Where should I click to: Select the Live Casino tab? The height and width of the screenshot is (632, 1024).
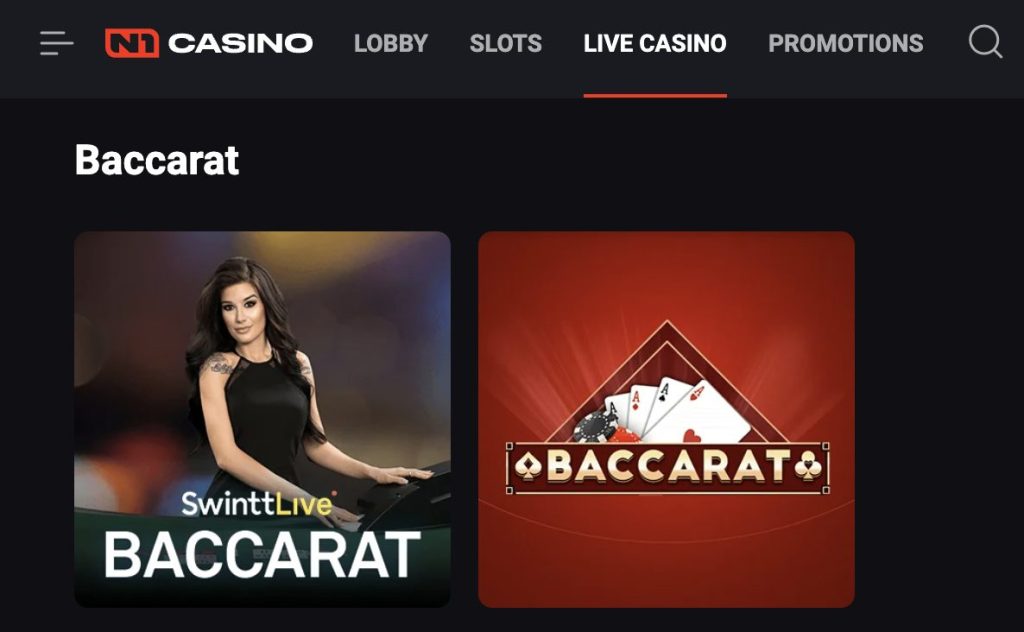[x=655, y=43]
